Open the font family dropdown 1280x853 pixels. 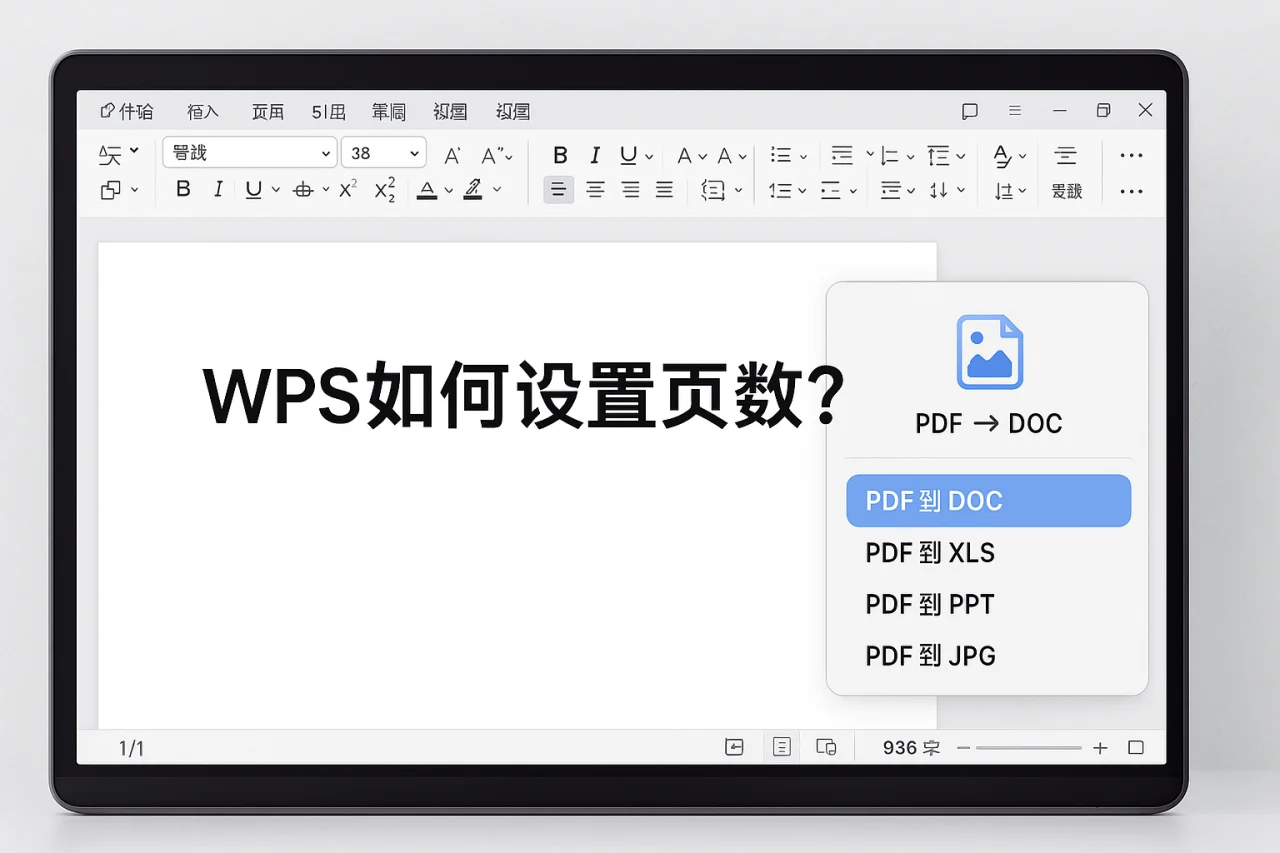248,152
